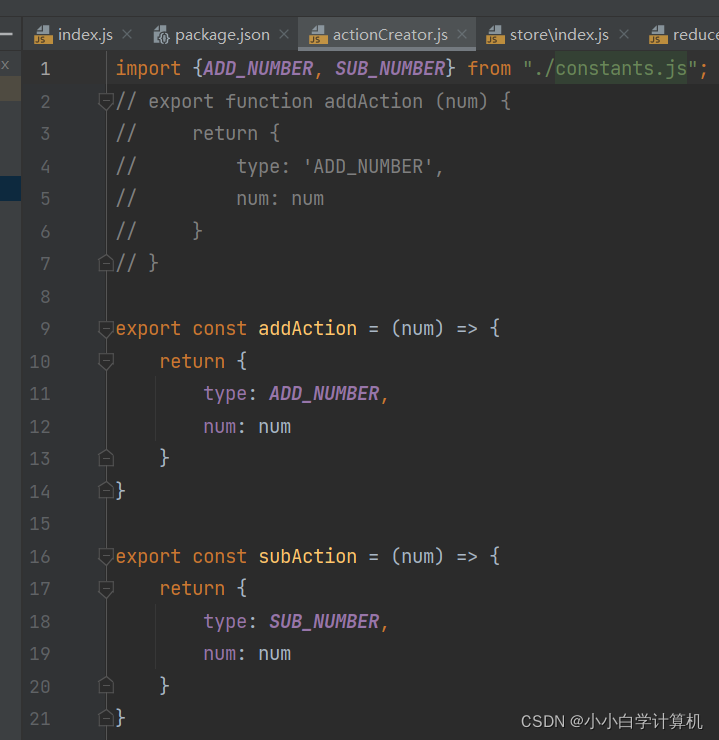The image size is (719, 740).
Task: Click the from keyword on line 1
Action: tap(489, 69)
